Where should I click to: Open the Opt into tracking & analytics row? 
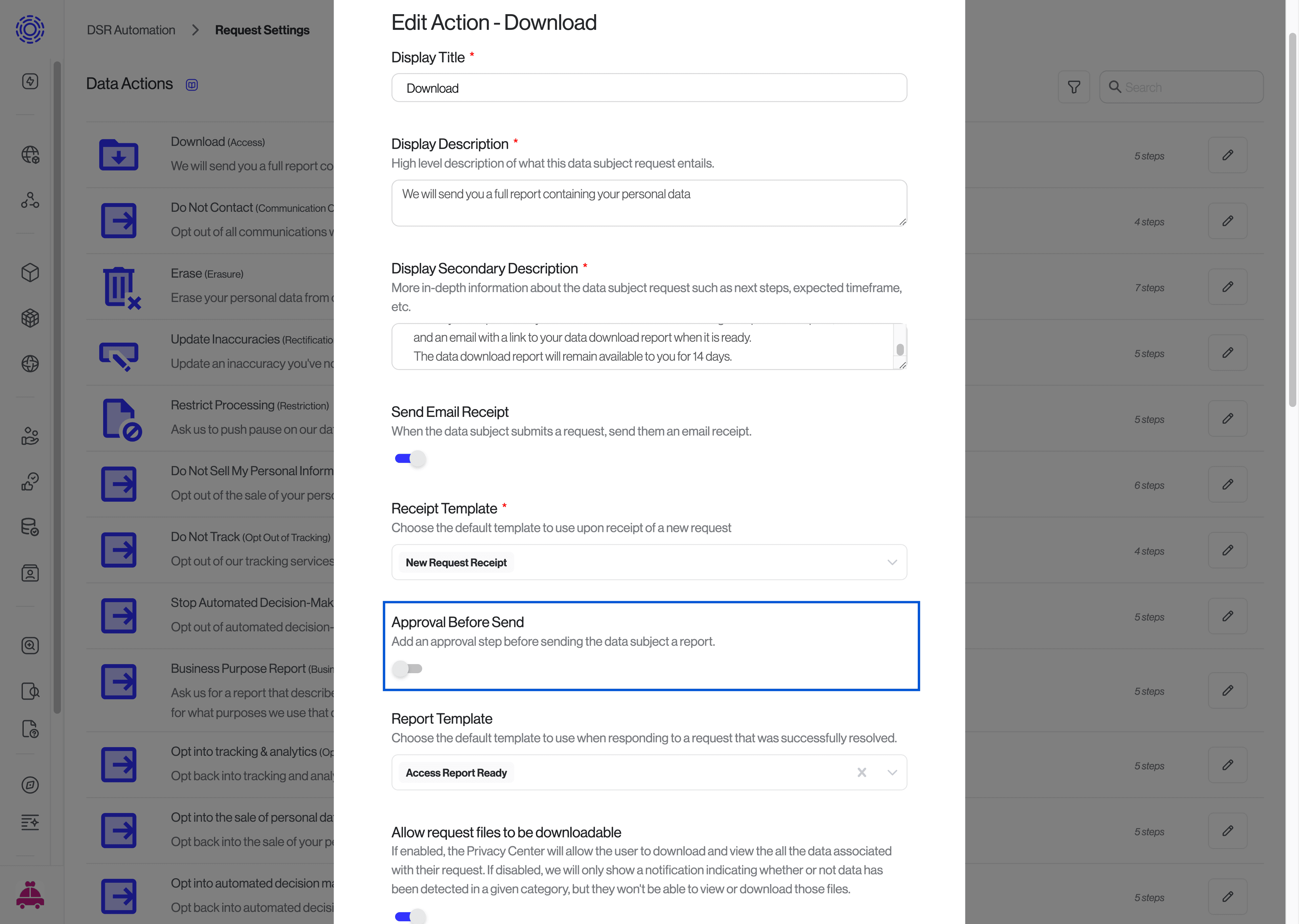(210, 765)
